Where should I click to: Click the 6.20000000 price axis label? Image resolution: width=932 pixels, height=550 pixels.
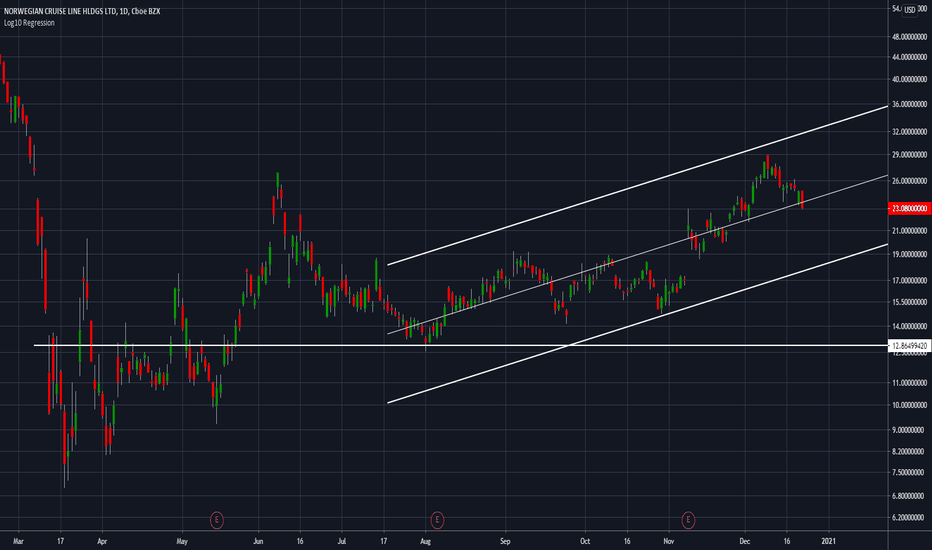pyautogui.click(x=909, y=517)
